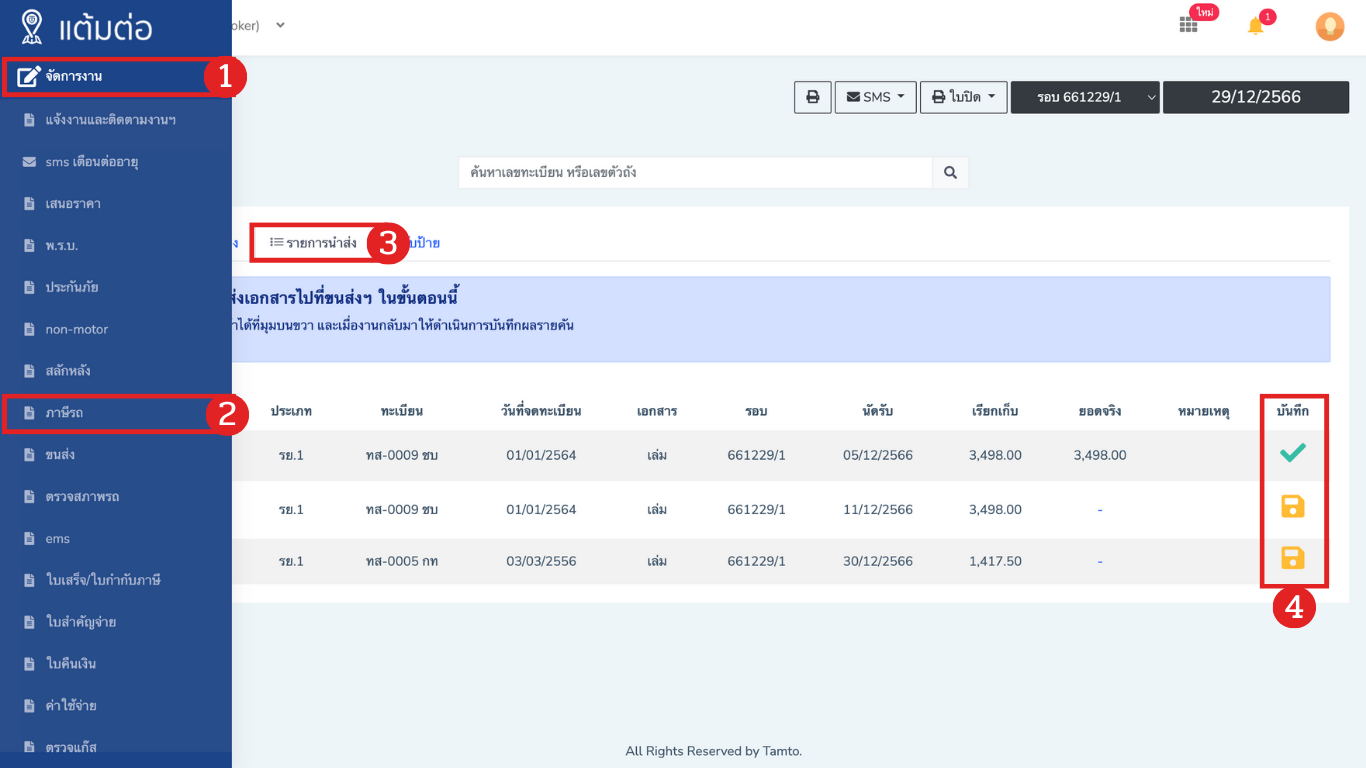The width and height of the screenshot is (1366, 768).
Task: Click the ทะเบียน column header
Action: click(x=402, y=411)
